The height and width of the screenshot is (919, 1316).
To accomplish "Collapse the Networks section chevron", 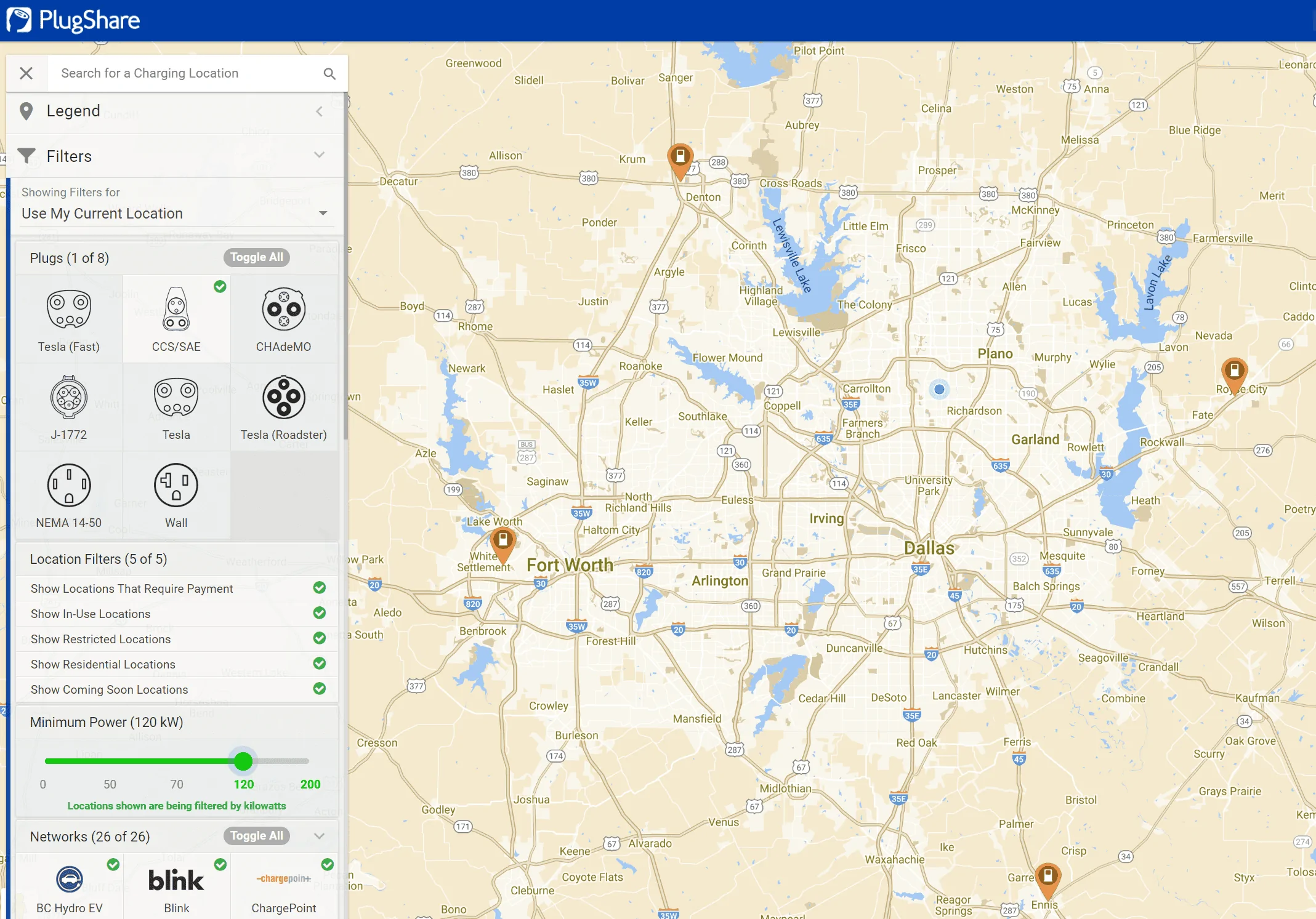I will point(319,836).
